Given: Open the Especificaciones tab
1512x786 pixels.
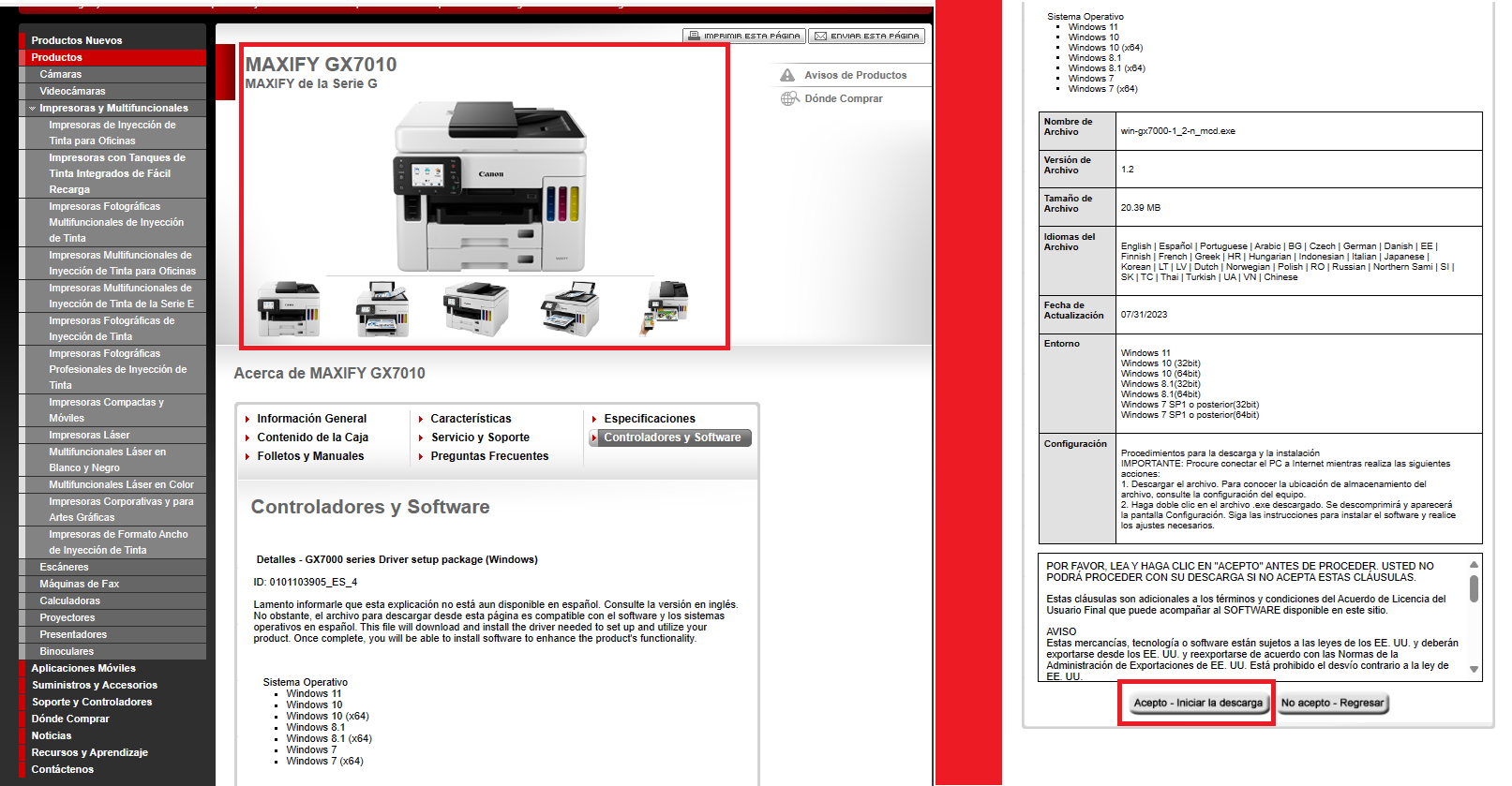Looking at the screenshot, I should pyautogui.click(x=649, y=419).
